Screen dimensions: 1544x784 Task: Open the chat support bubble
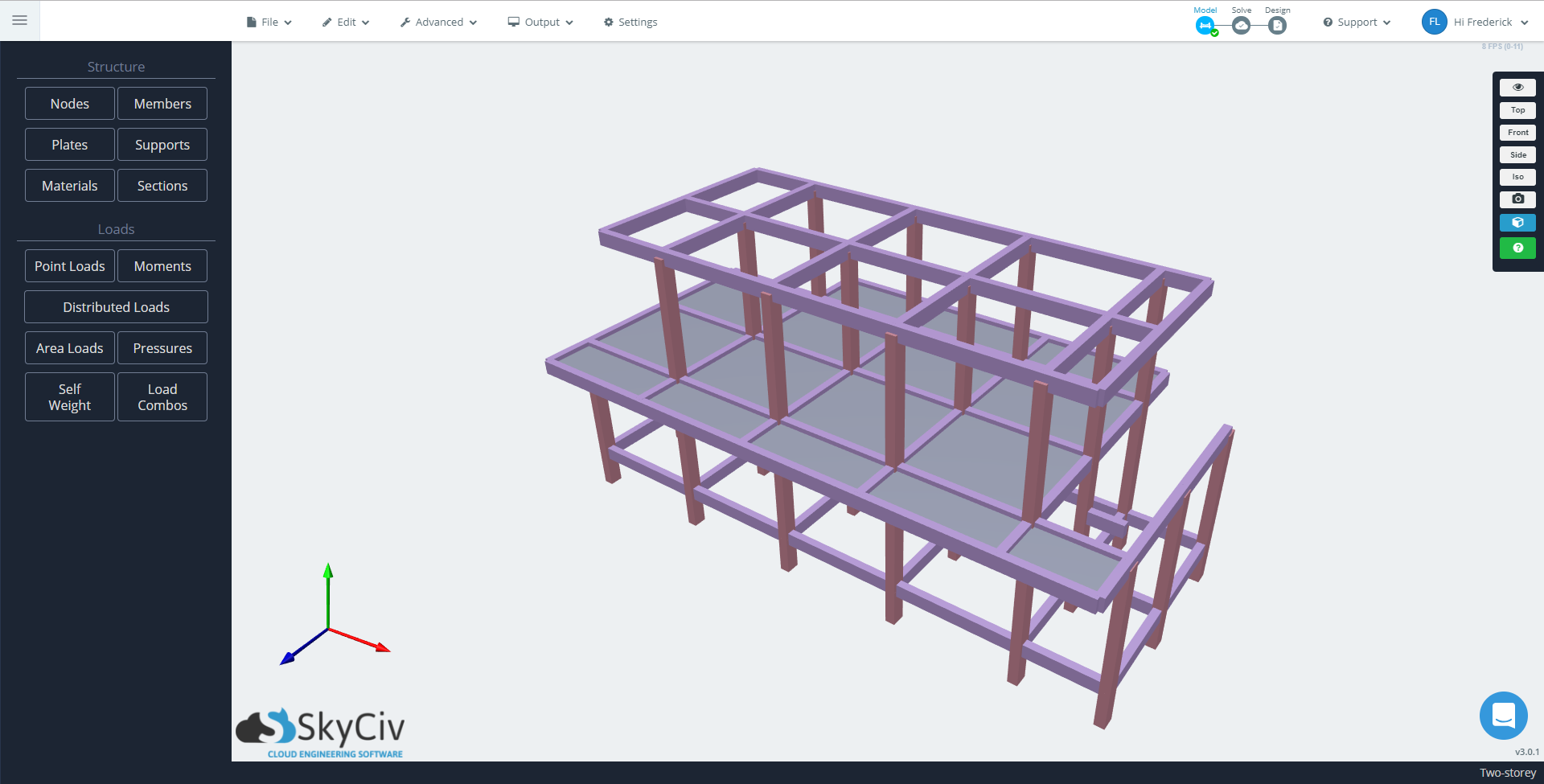point(1503,715)
